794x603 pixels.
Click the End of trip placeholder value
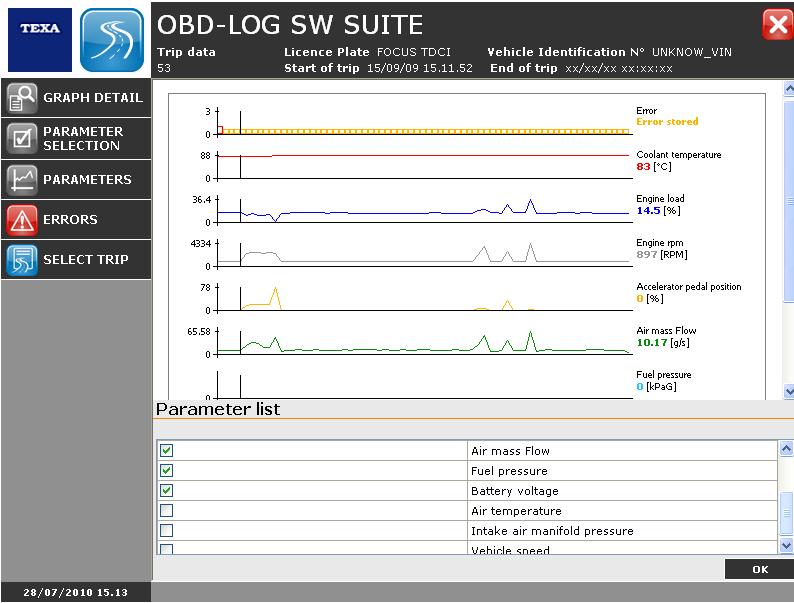tap(619, 68)
